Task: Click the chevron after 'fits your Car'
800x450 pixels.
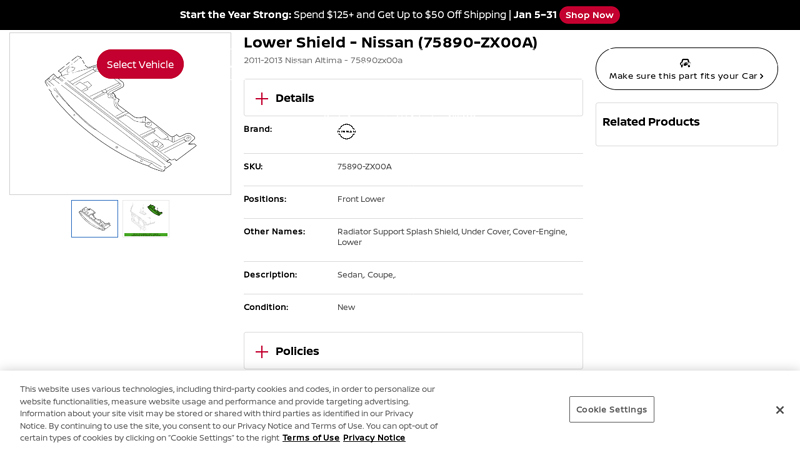Action: [762, 76]
